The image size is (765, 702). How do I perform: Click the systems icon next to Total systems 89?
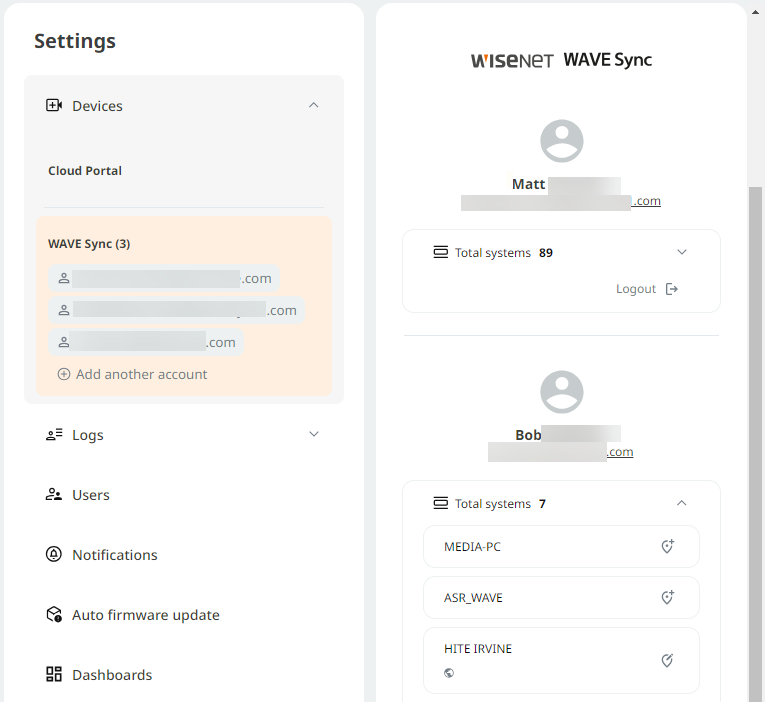click(x=441, y=252)
